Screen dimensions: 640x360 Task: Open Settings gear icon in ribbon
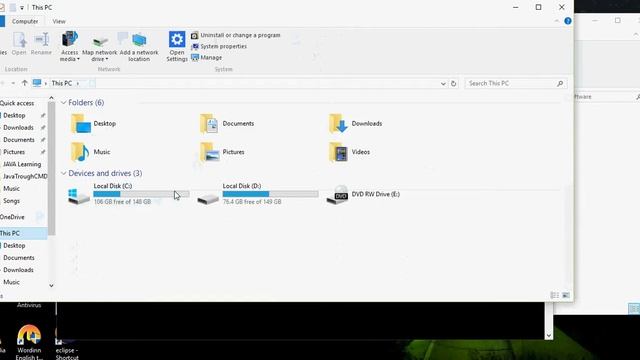[177, 40]
